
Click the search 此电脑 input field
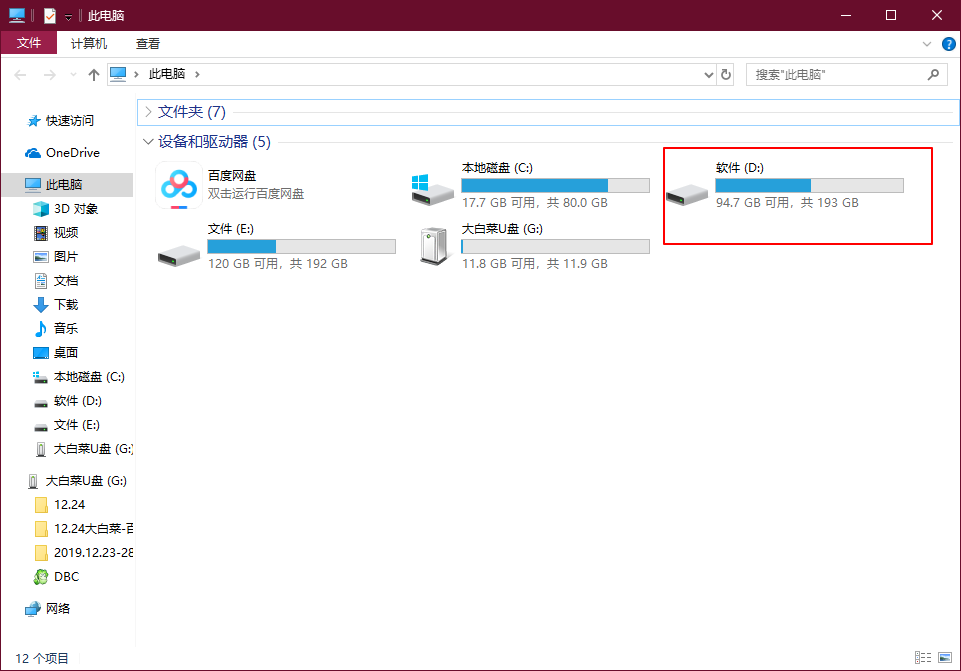click(837, 75)
